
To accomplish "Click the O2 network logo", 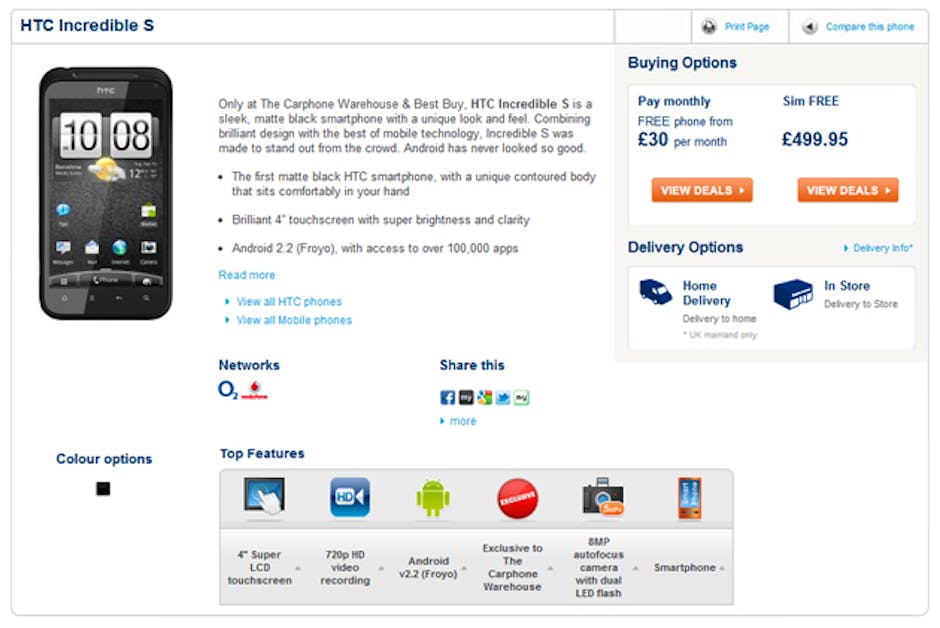I will (x=228, y=391).
